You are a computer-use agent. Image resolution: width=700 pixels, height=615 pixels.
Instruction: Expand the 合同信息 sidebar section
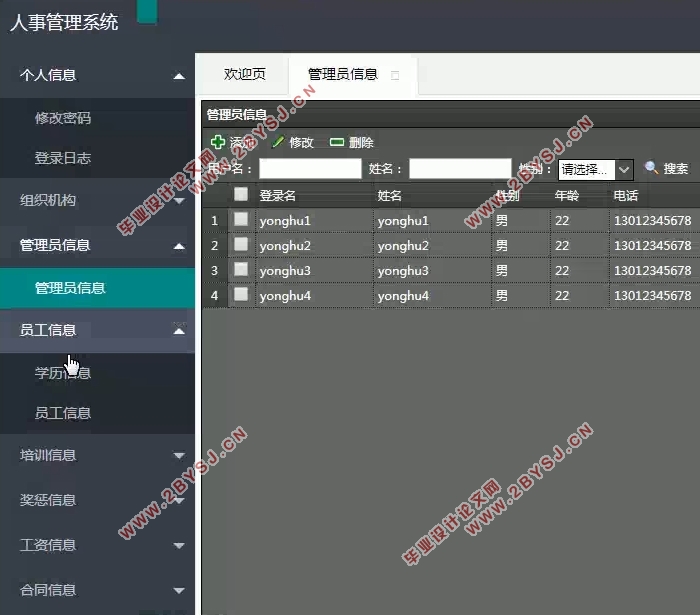coord(178,591)
